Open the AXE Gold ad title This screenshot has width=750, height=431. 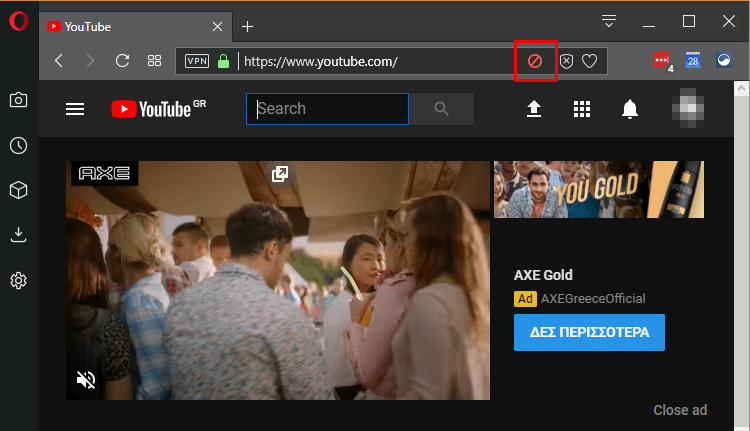pyautogui.click(x=543, y=275)
